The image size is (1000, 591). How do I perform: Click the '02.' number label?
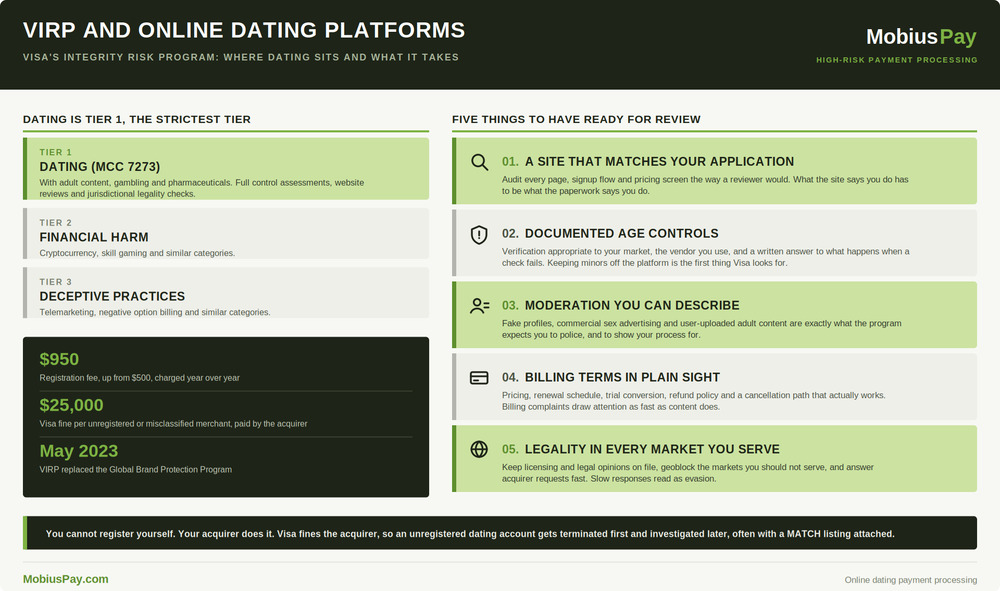click(x=510, y=234)
